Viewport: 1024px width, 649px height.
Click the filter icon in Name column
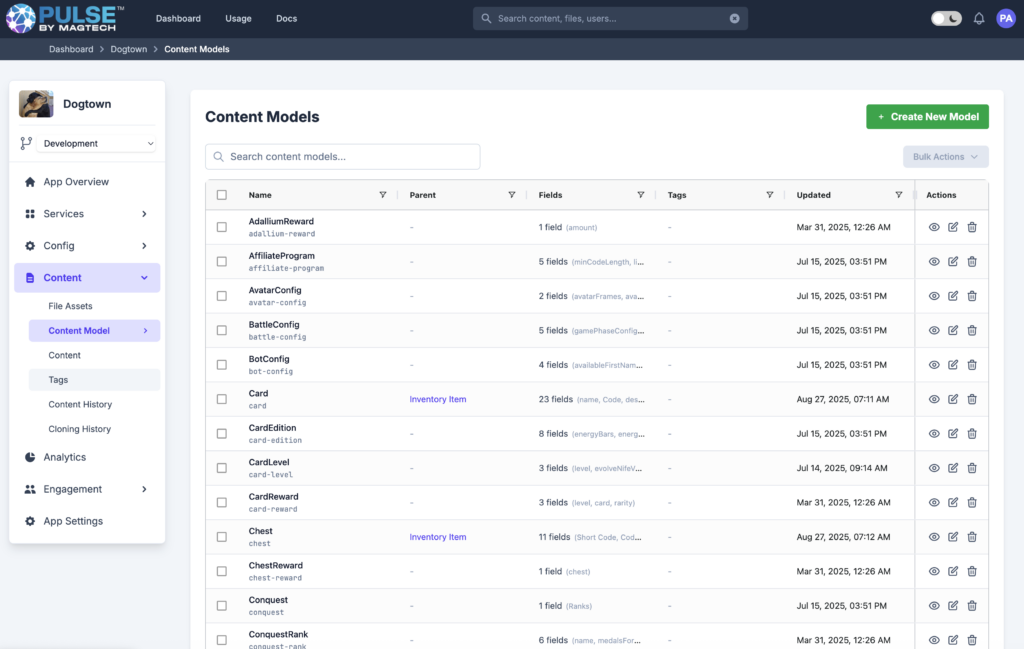tap(383, 195)
